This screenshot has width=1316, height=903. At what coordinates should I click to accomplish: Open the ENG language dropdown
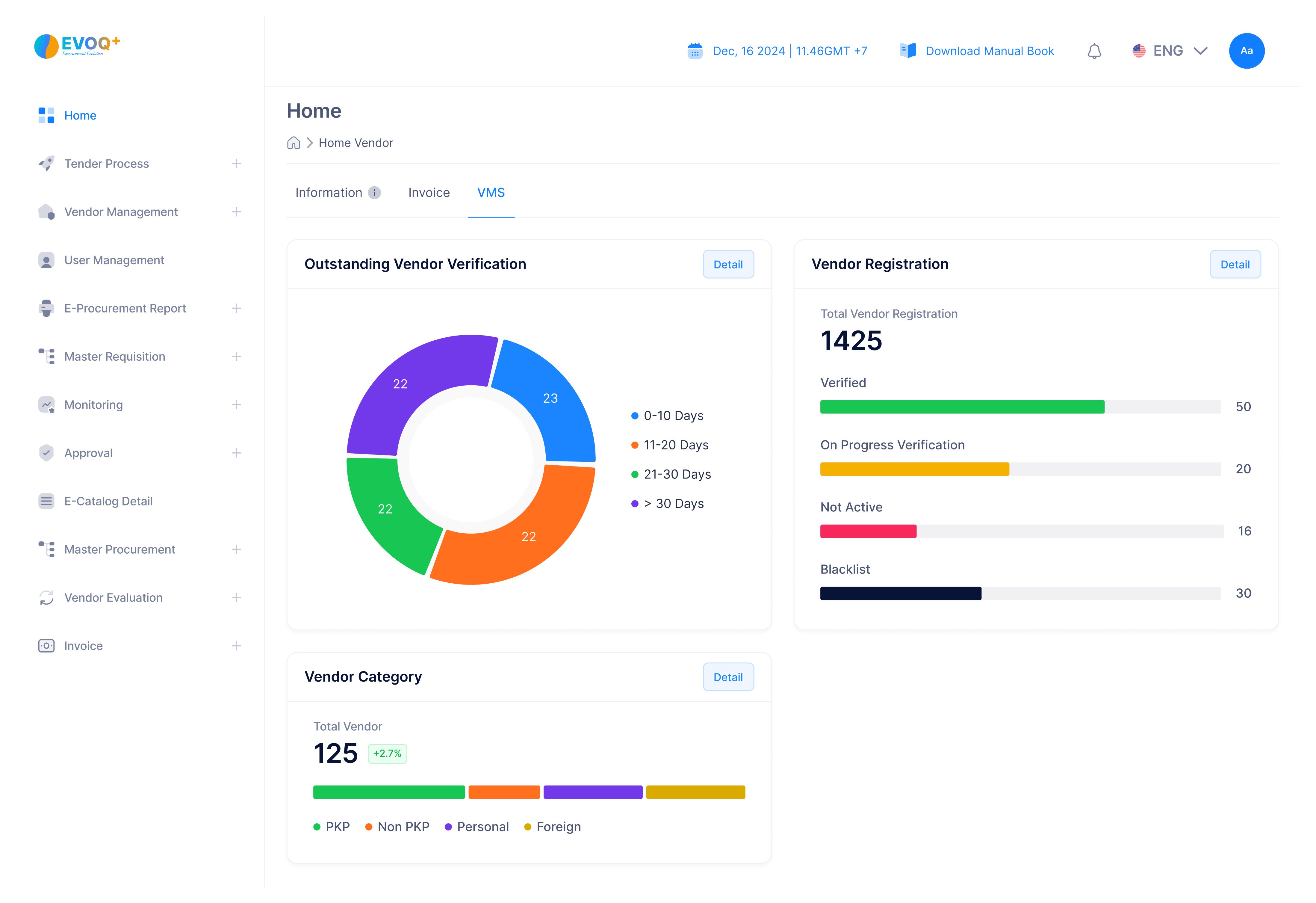1169,51
